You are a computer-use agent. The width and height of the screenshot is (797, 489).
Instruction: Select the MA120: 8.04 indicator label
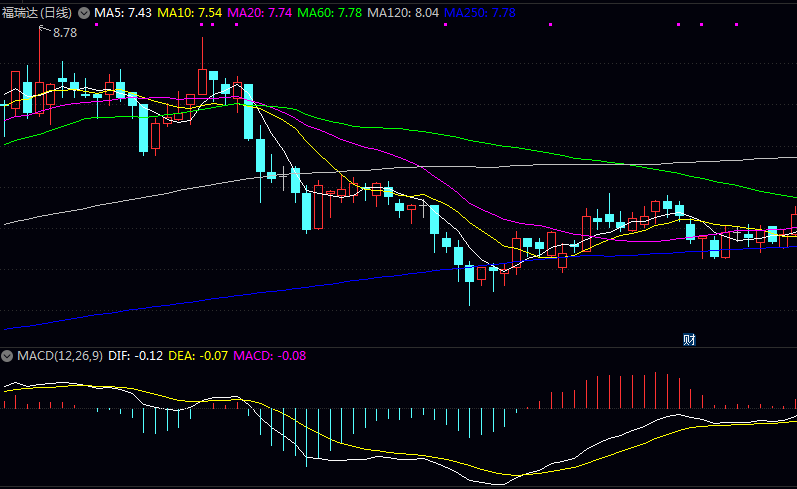[403, 13]
